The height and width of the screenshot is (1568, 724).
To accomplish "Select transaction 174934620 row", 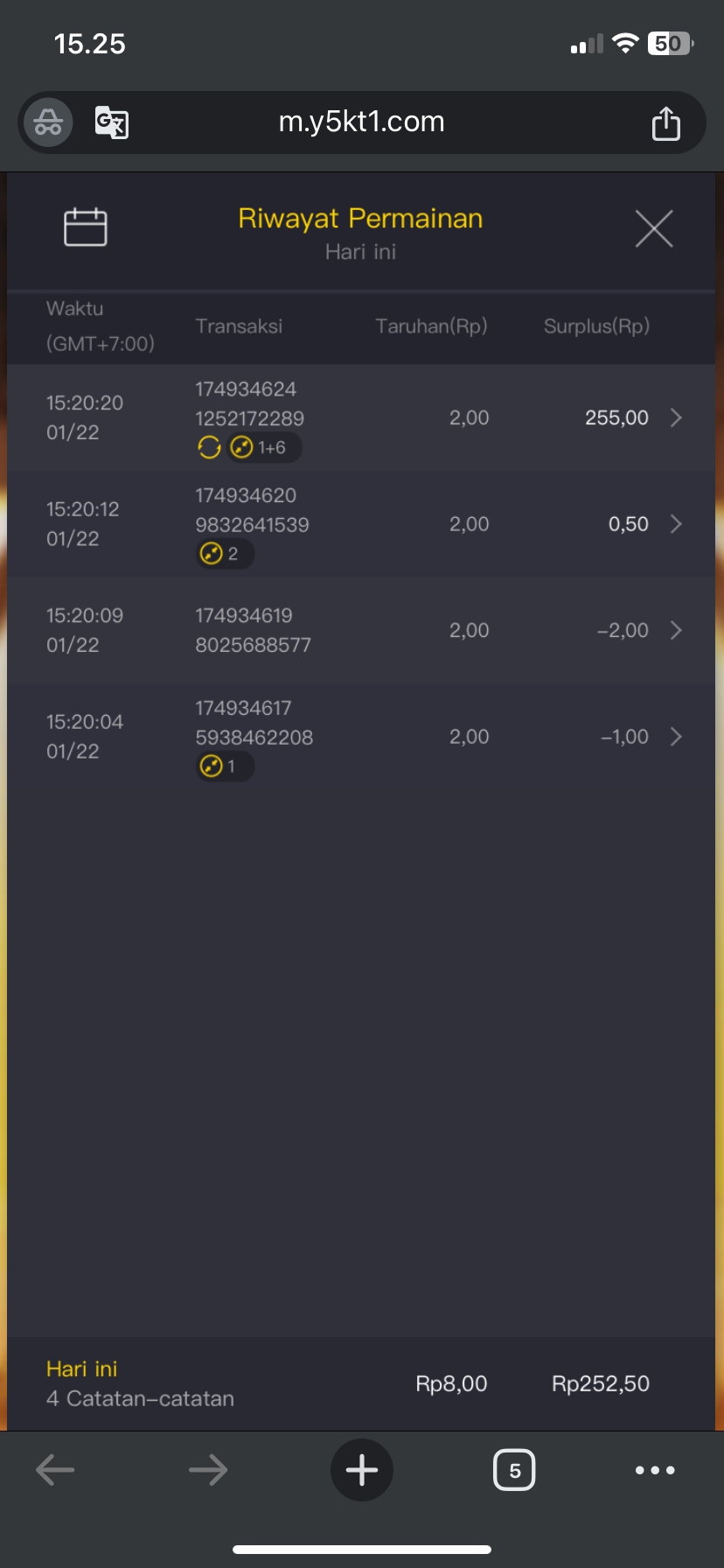I will [x=246, y=496].
